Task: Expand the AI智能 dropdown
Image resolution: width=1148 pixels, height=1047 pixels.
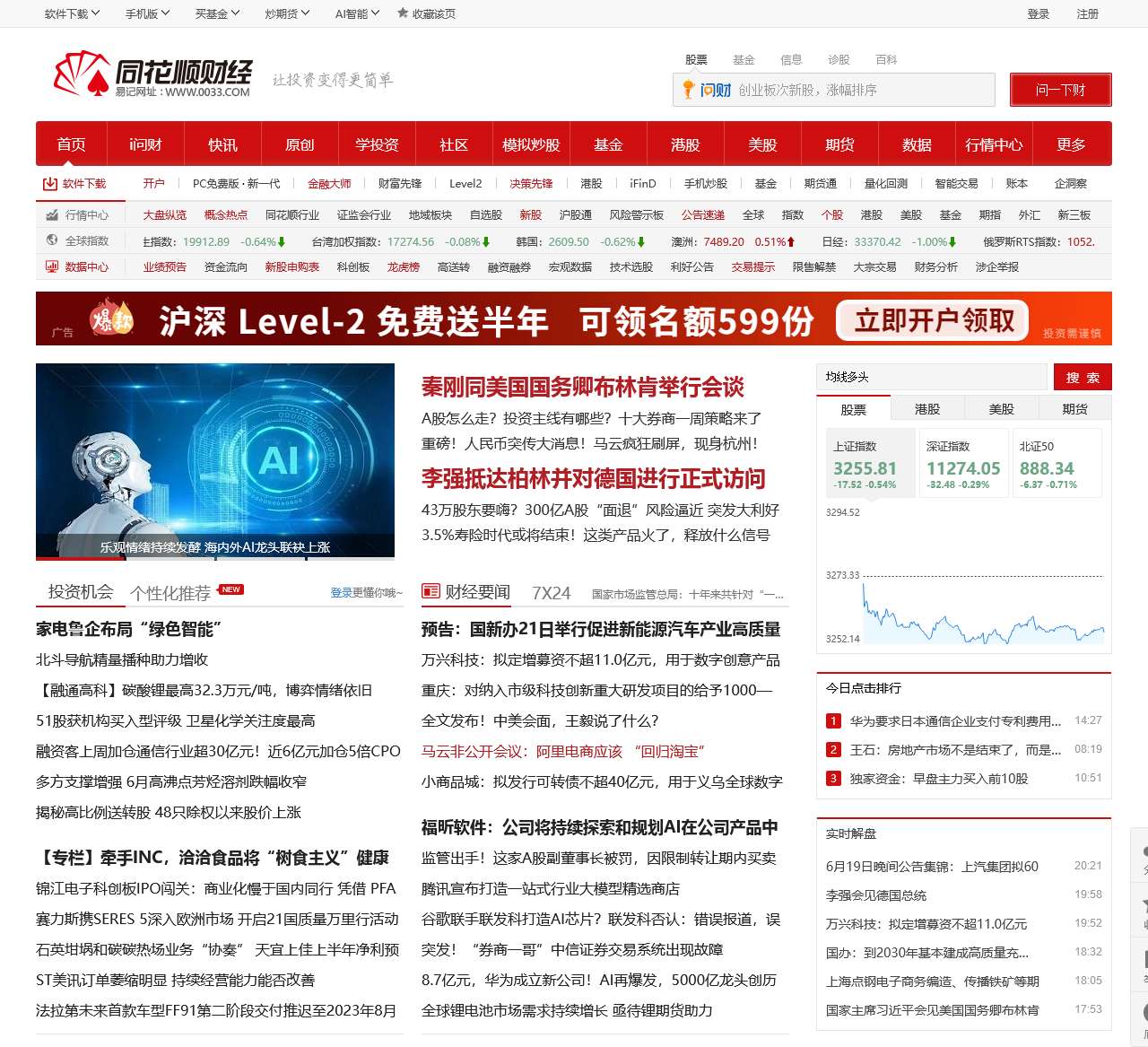Action: (357, 13)
